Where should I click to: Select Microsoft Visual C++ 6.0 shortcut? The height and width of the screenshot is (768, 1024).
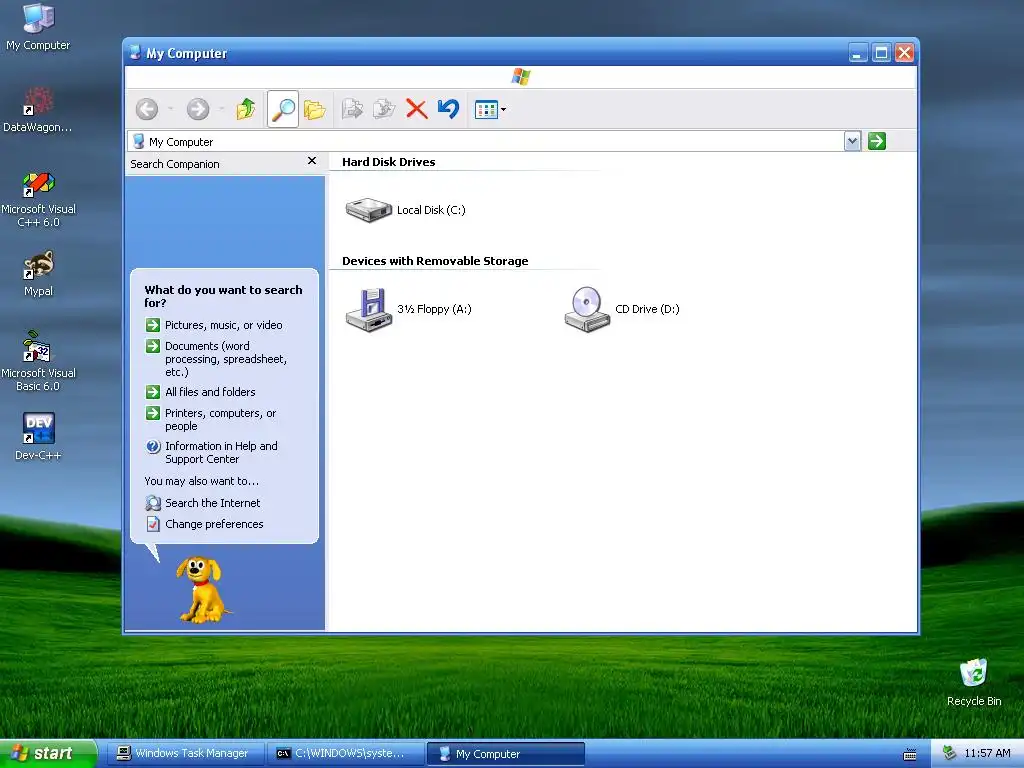[x=38, y=200]
